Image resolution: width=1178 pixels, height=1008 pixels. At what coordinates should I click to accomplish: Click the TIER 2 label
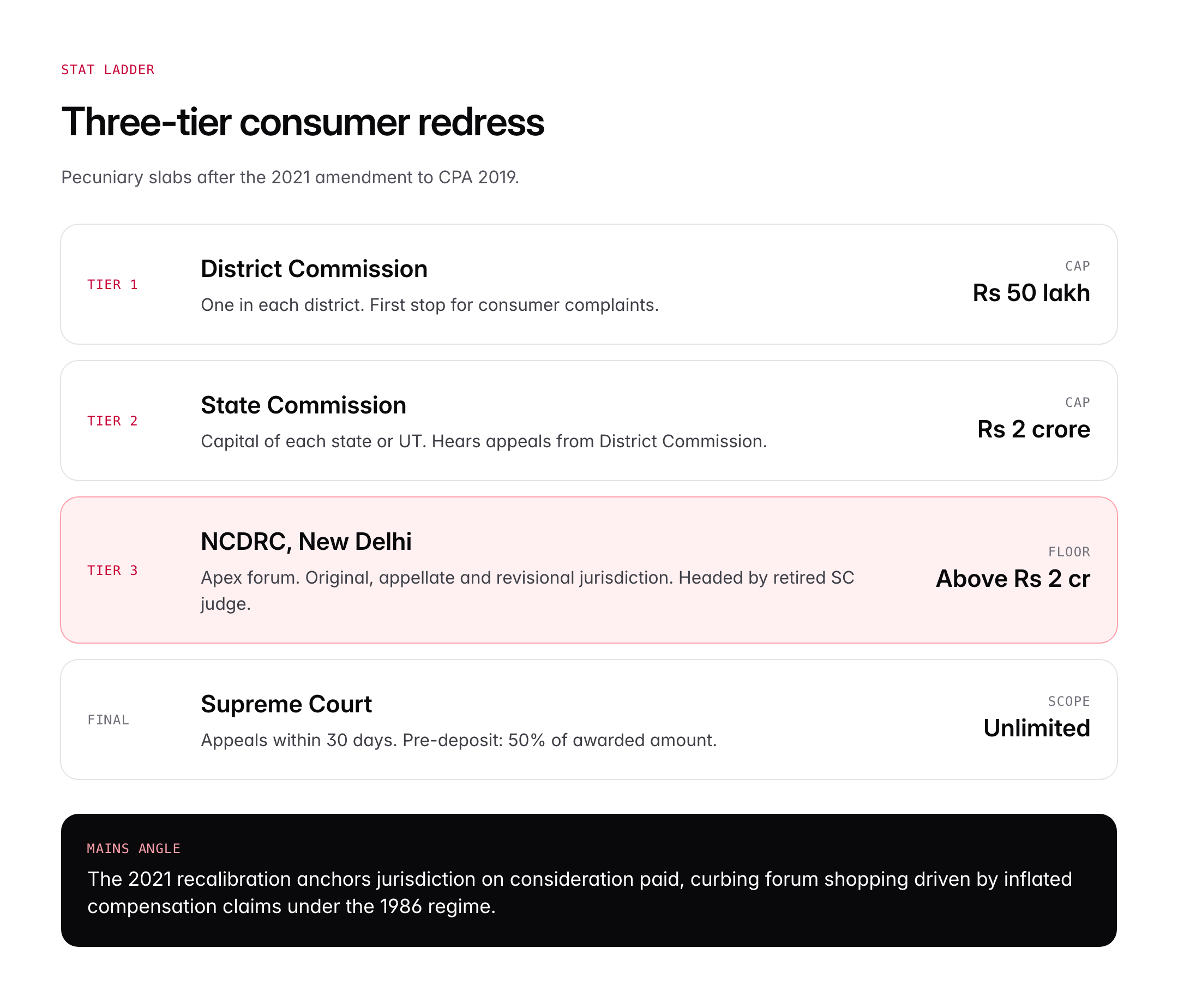112,421
